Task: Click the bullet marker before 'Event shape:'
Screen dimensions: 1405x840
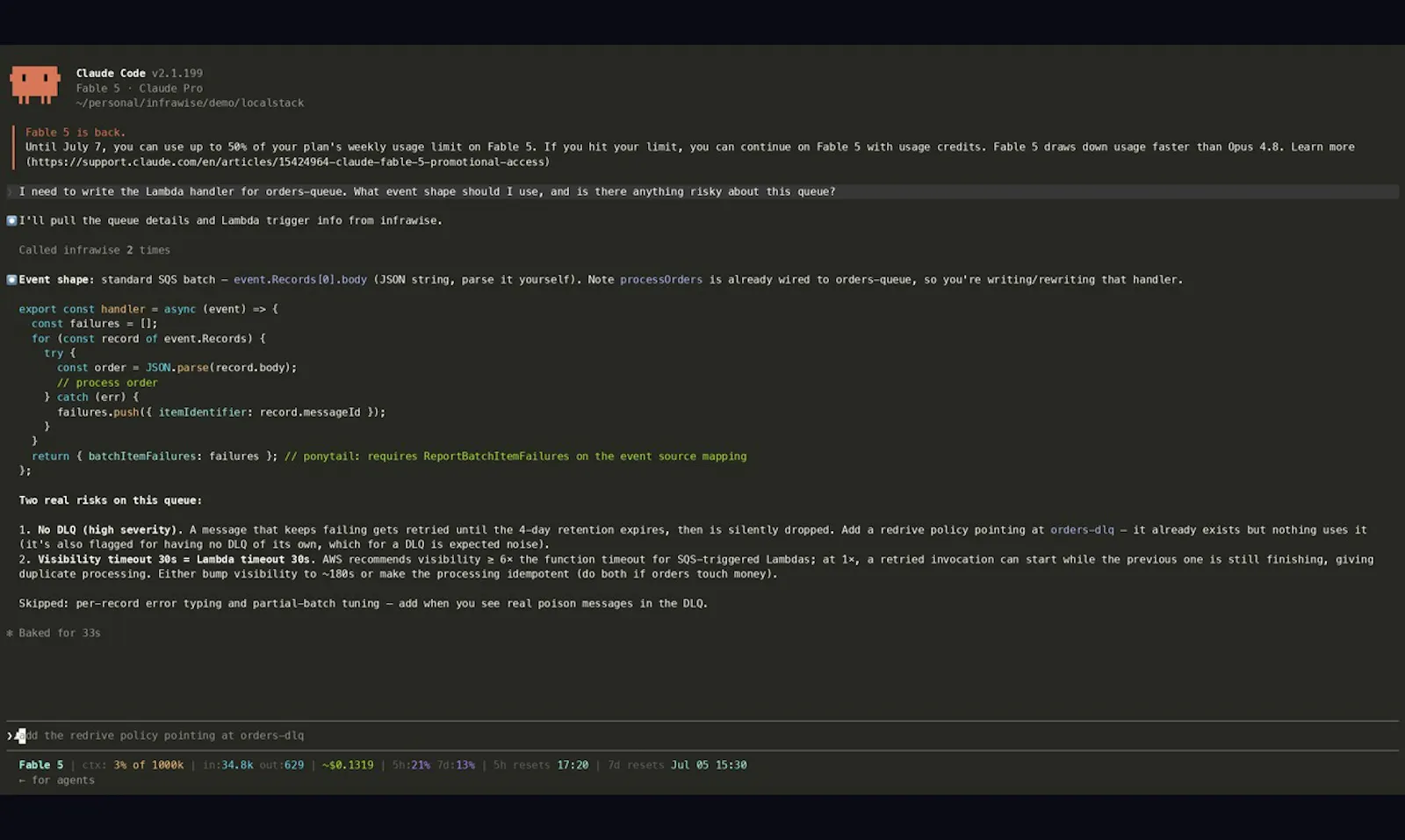Action: tap(11, 279)
